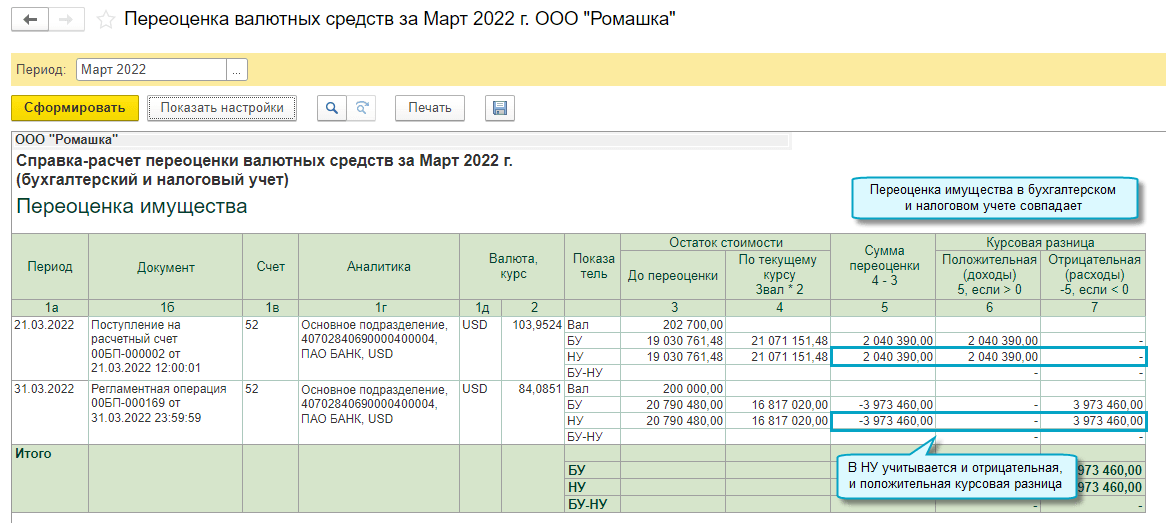1166x523 pixels.
Task: Click the exchange rate cell 84,0851
Action: click(x=533, y=389)
